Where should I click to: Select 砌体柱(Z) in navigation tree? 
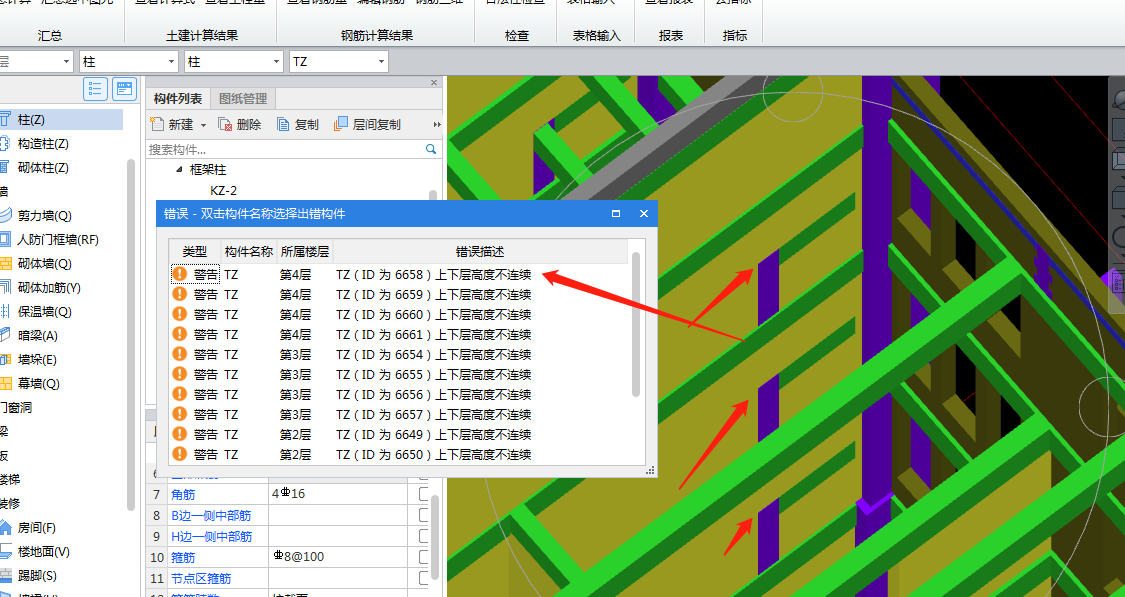(43, 168)
